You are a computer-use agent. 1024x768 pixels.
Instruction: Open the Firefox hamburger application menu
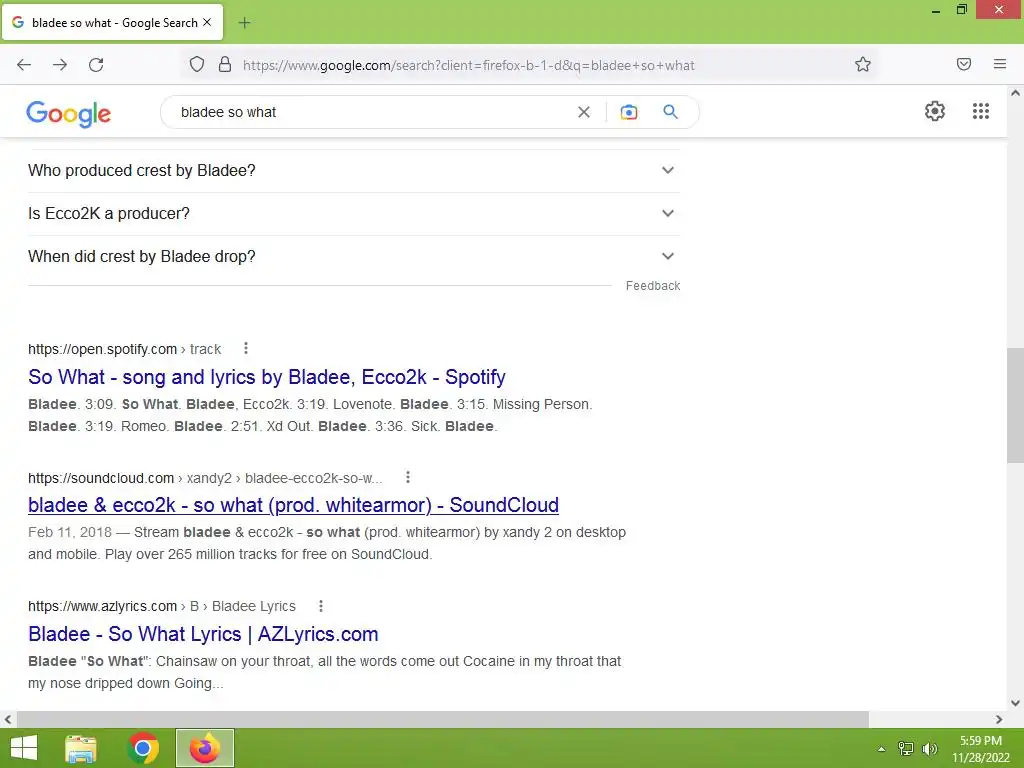1000,64
